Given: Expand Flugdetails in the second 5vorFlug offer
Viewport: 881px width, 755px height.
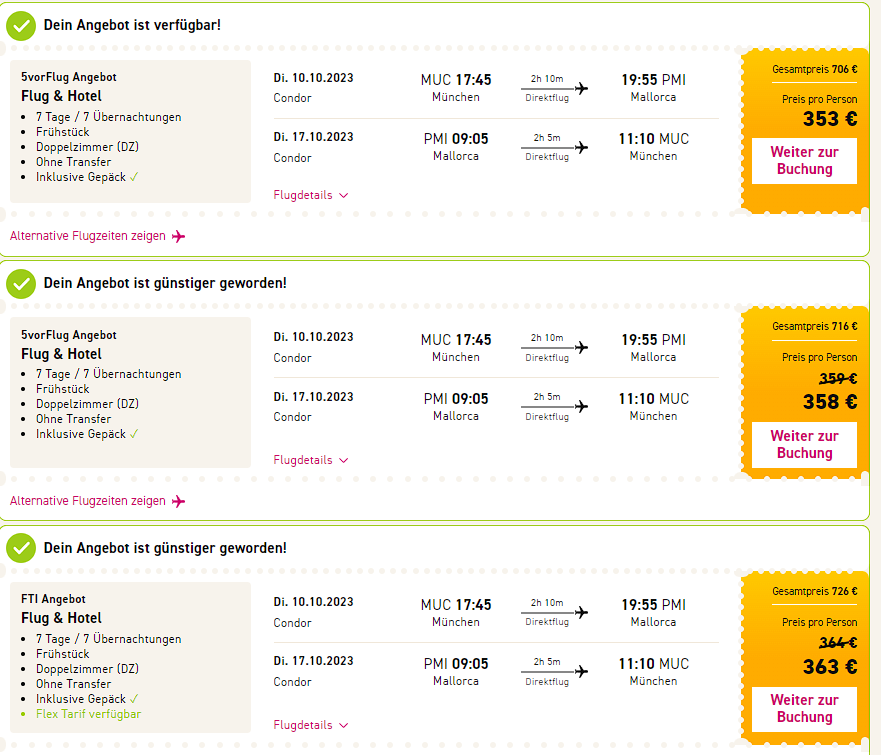Looking at the screenshot, I should [311, 461].
